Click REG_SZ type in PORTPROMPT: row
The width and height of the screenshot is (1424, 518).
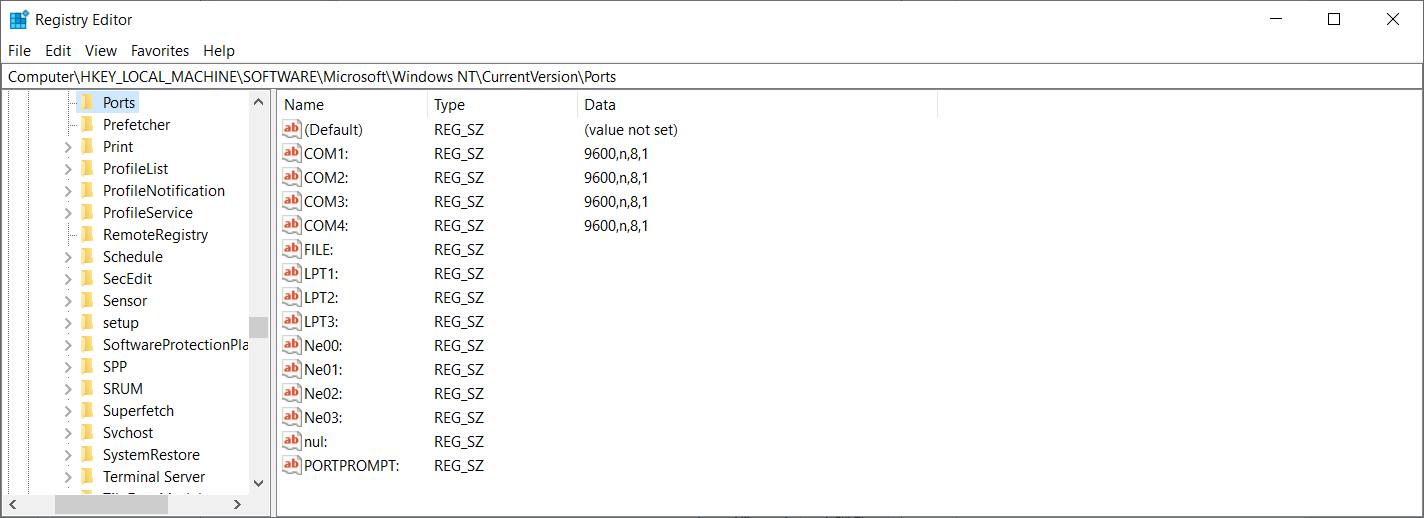459,466
